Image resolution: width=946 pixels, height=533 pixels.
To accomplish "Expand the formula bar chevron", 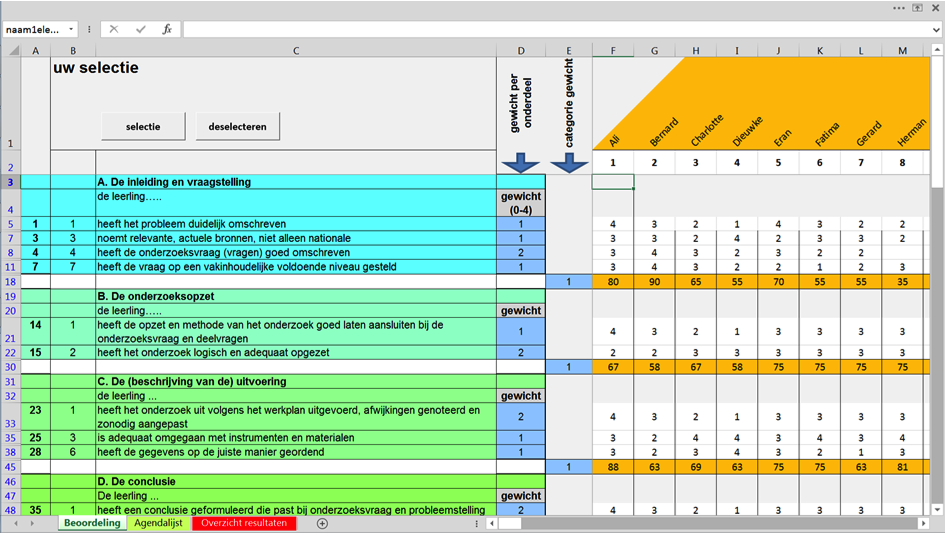I will (936, 30).
